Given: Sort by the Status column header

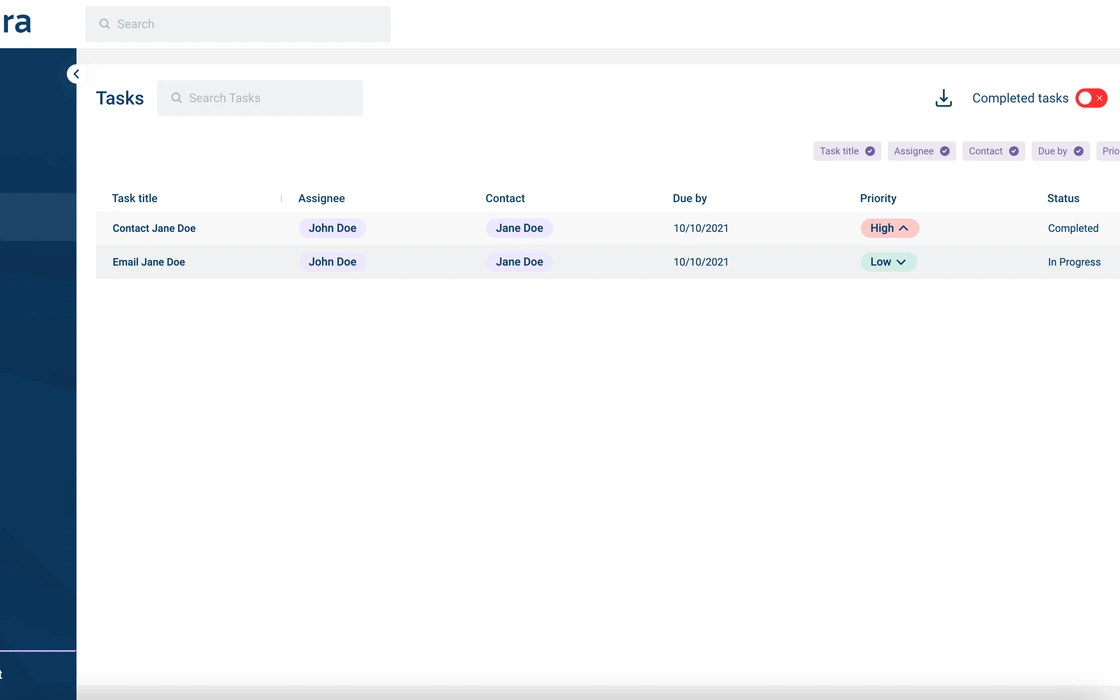Looking at the screenshot, I should point(1063,198).
